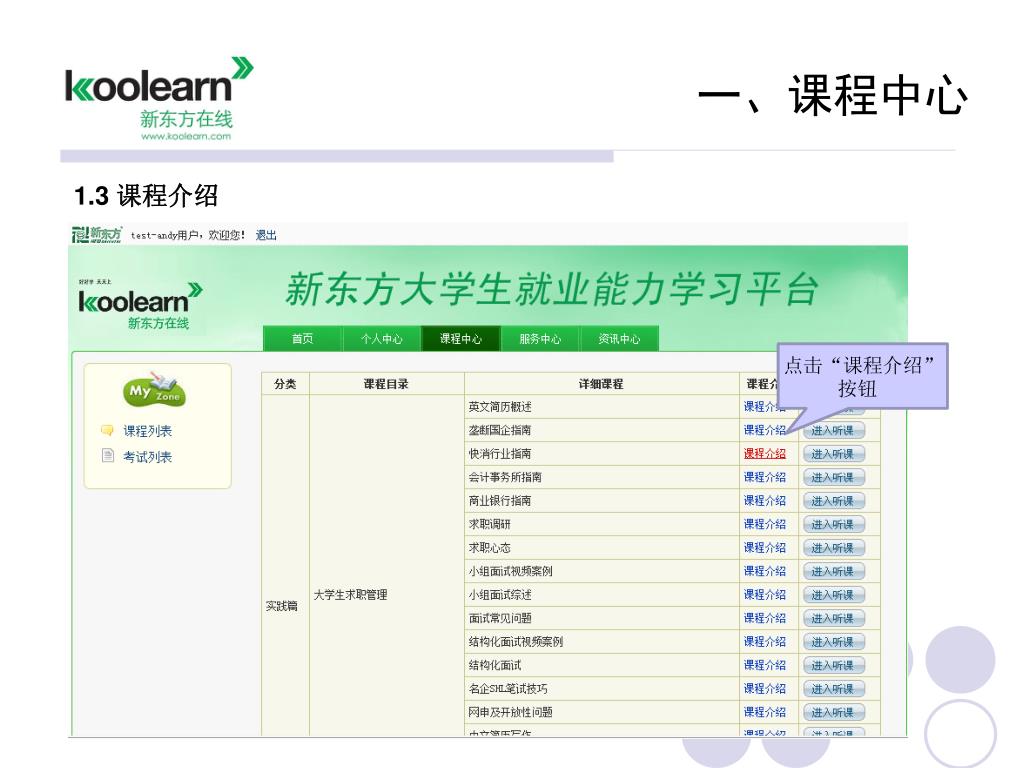Click the 面试常见问题 course name
This screenshot has height=768, width=1024.
[500, 618]
